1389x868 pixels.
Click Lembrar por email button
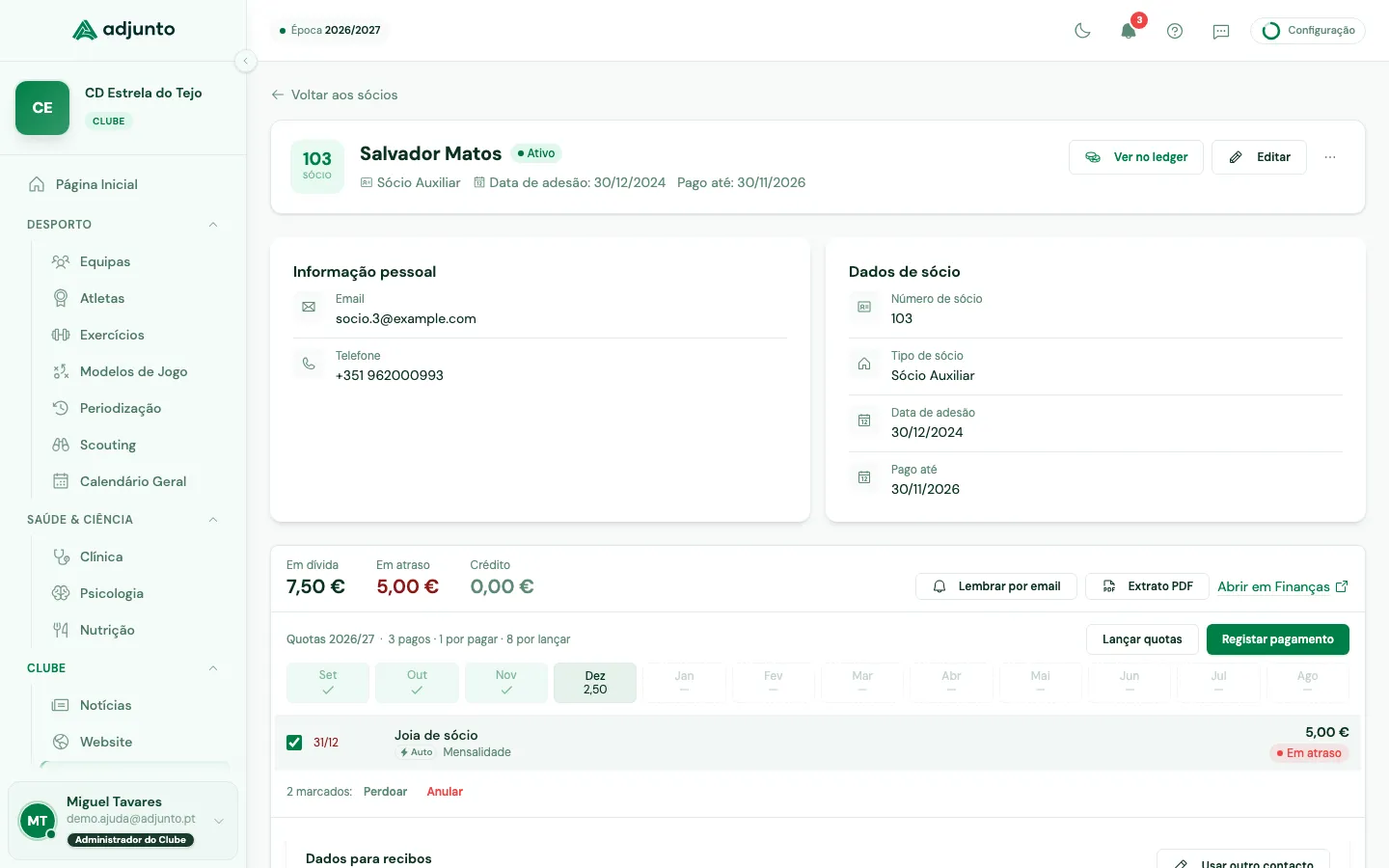click(995, 586)
